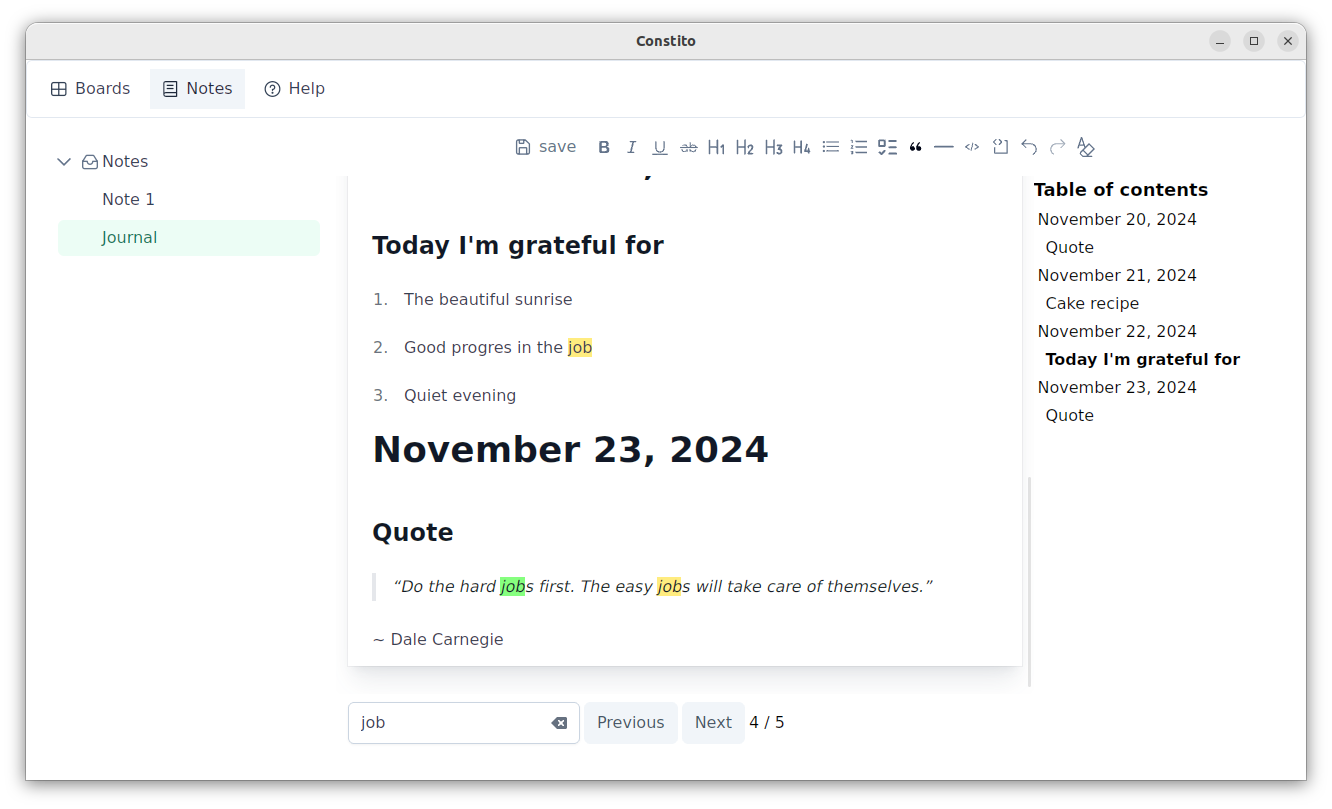Insert an ordered numbered list
The height and width of the screenshot is (809, 1332).
[858, 147]
